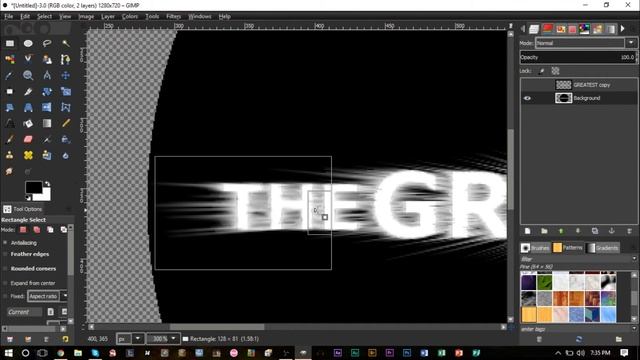The image size is (640, 360).
Task: Select the Rectangle Select tool
Action: tap(10, 43)
